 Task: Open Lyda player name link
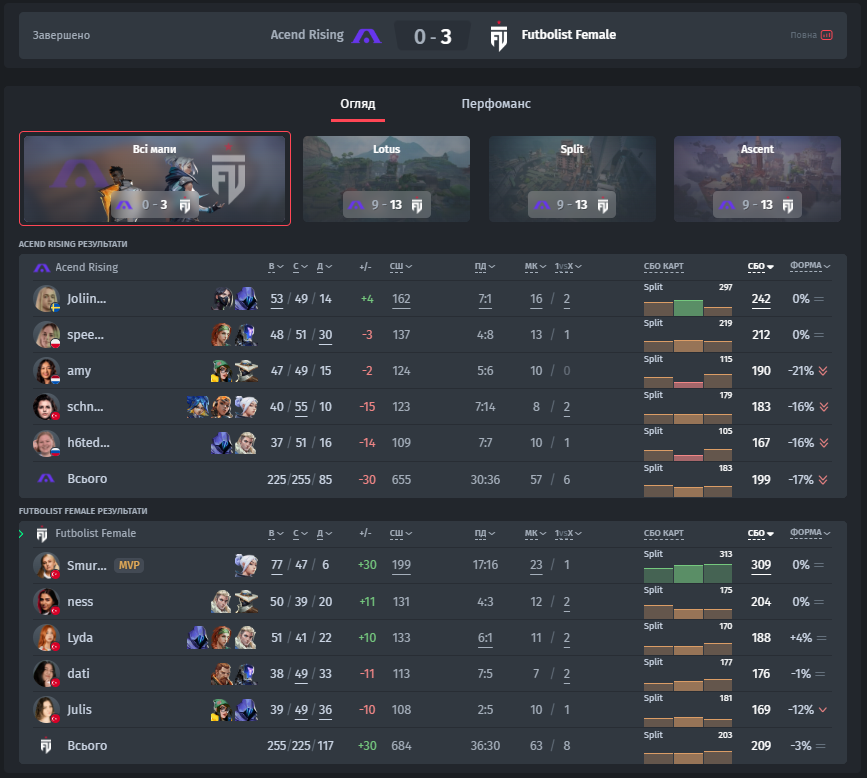[x=80, y=638]
